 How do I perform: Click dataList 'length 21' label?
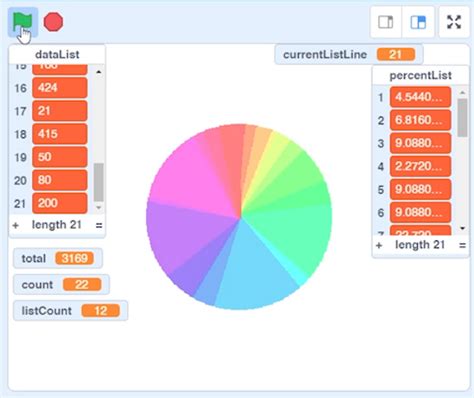[x=57, y=225]
